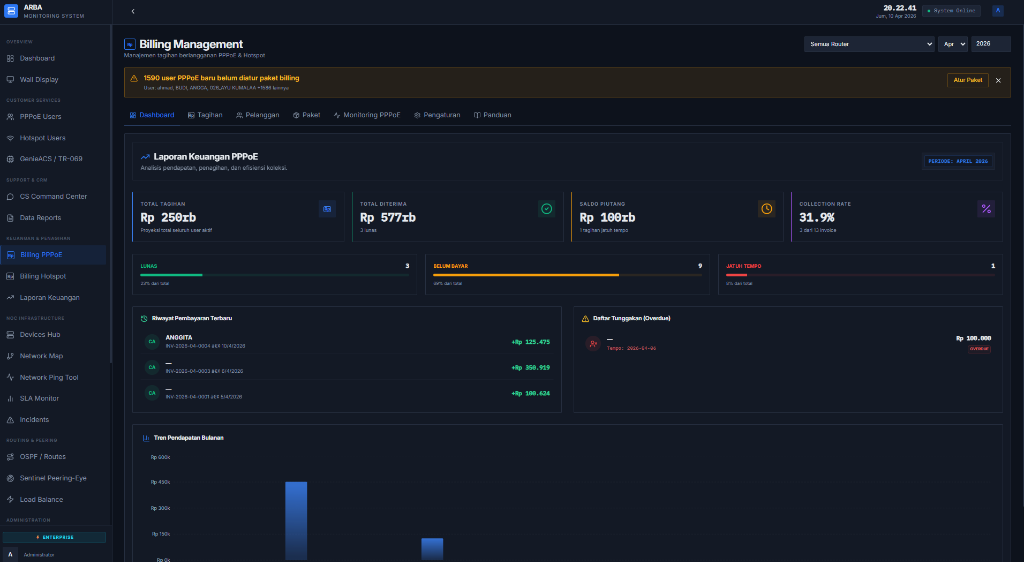Image resolution: width=1024 pixels, height=562 pixels.
Task: Click the Incidents warning icon
Action: click(10, 420)
